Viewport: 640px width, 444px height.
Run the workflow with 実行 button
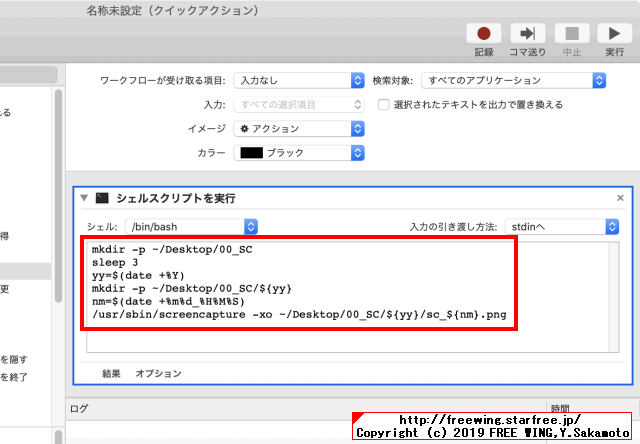[614, 33]
